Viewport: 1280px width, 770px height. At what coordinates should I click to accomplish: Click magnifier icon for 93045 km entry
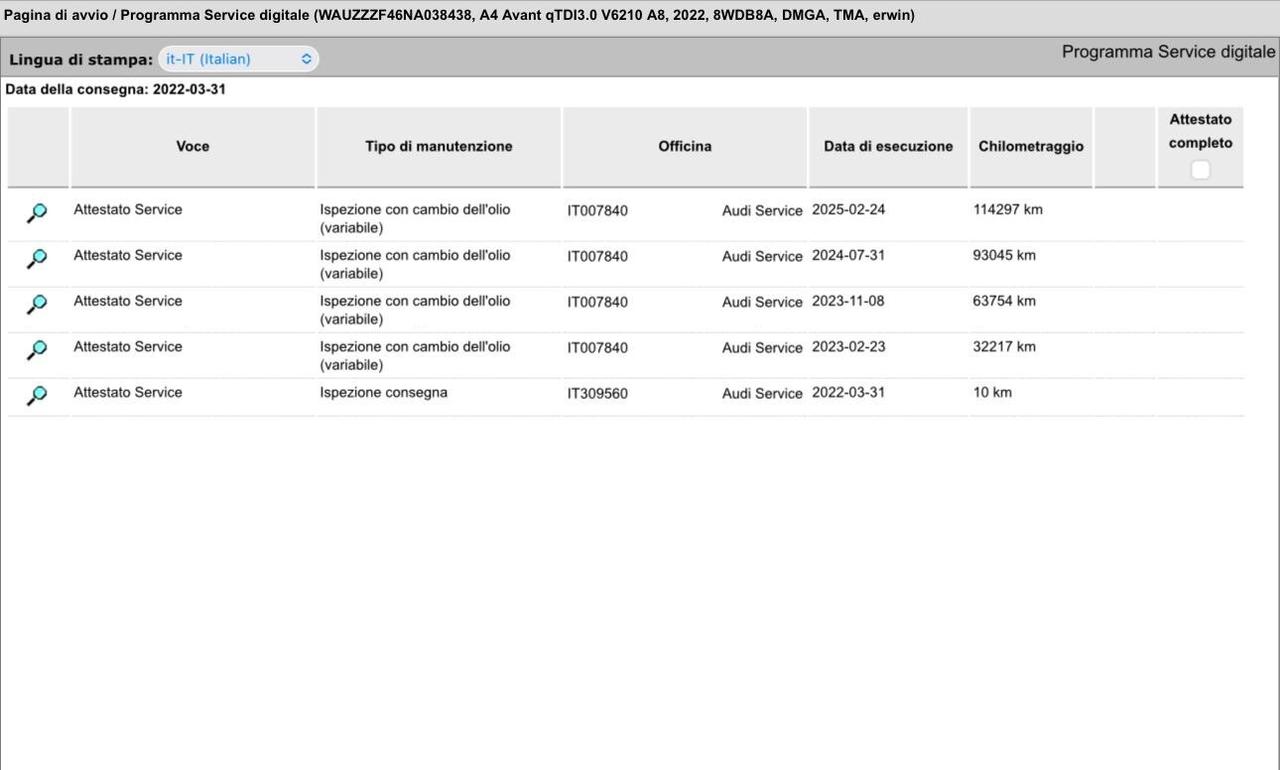[37, 259]
